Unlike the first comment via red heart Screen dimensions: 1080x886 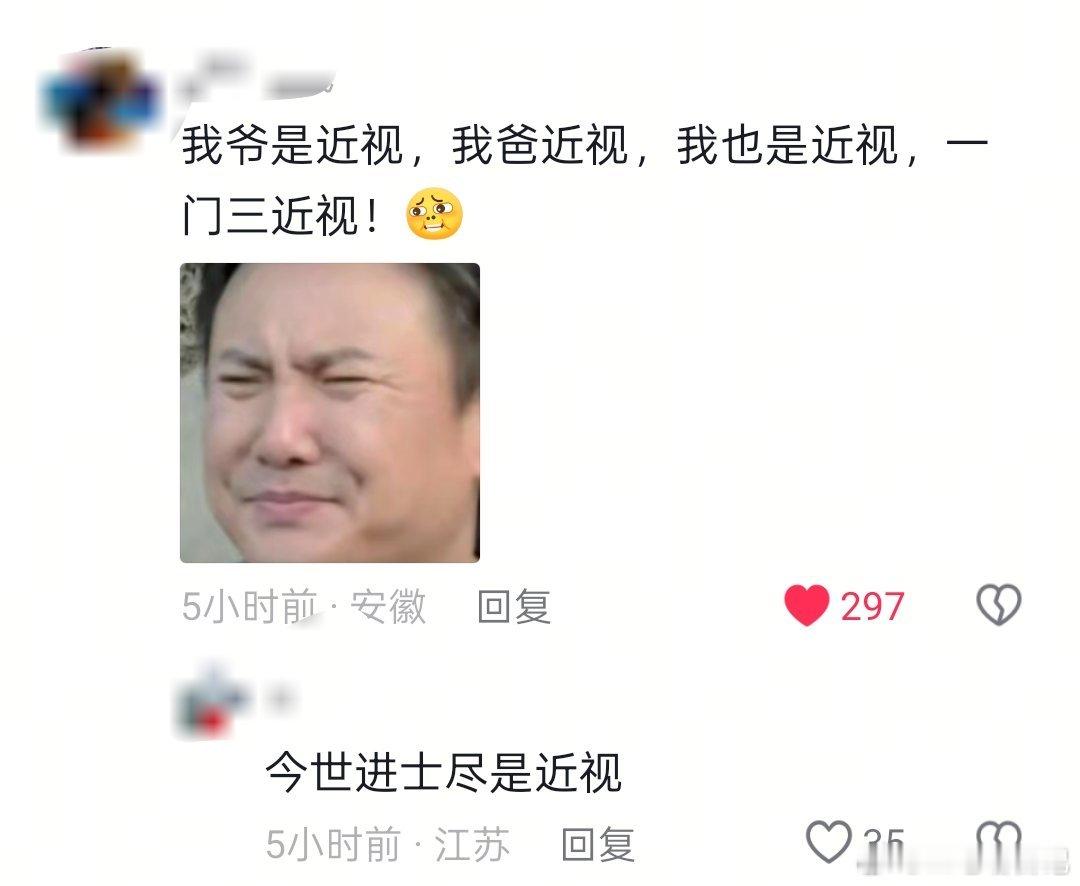click(807, 606)
